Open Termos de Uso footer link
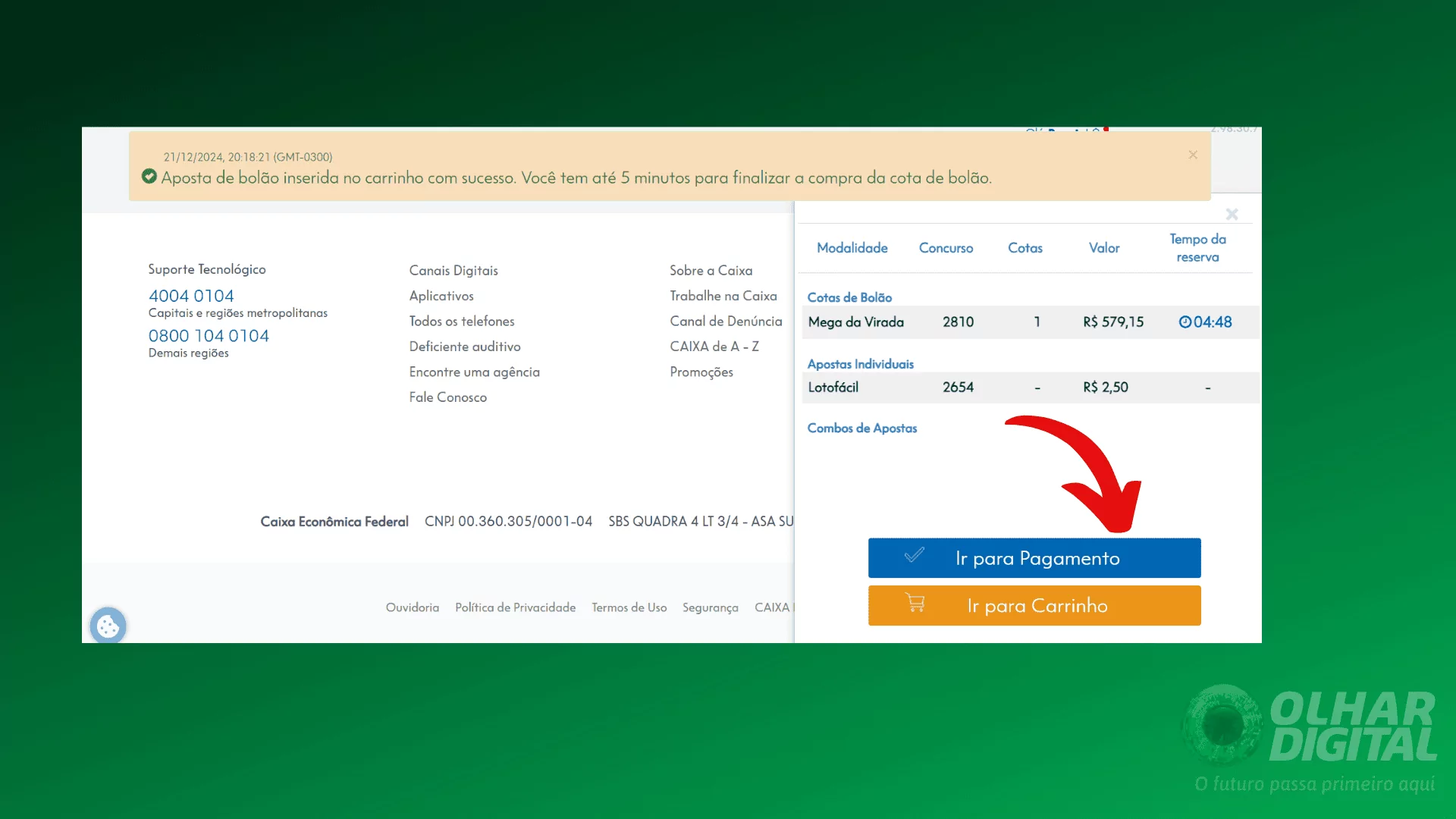 pyautogui.click(x=629, y=607)
